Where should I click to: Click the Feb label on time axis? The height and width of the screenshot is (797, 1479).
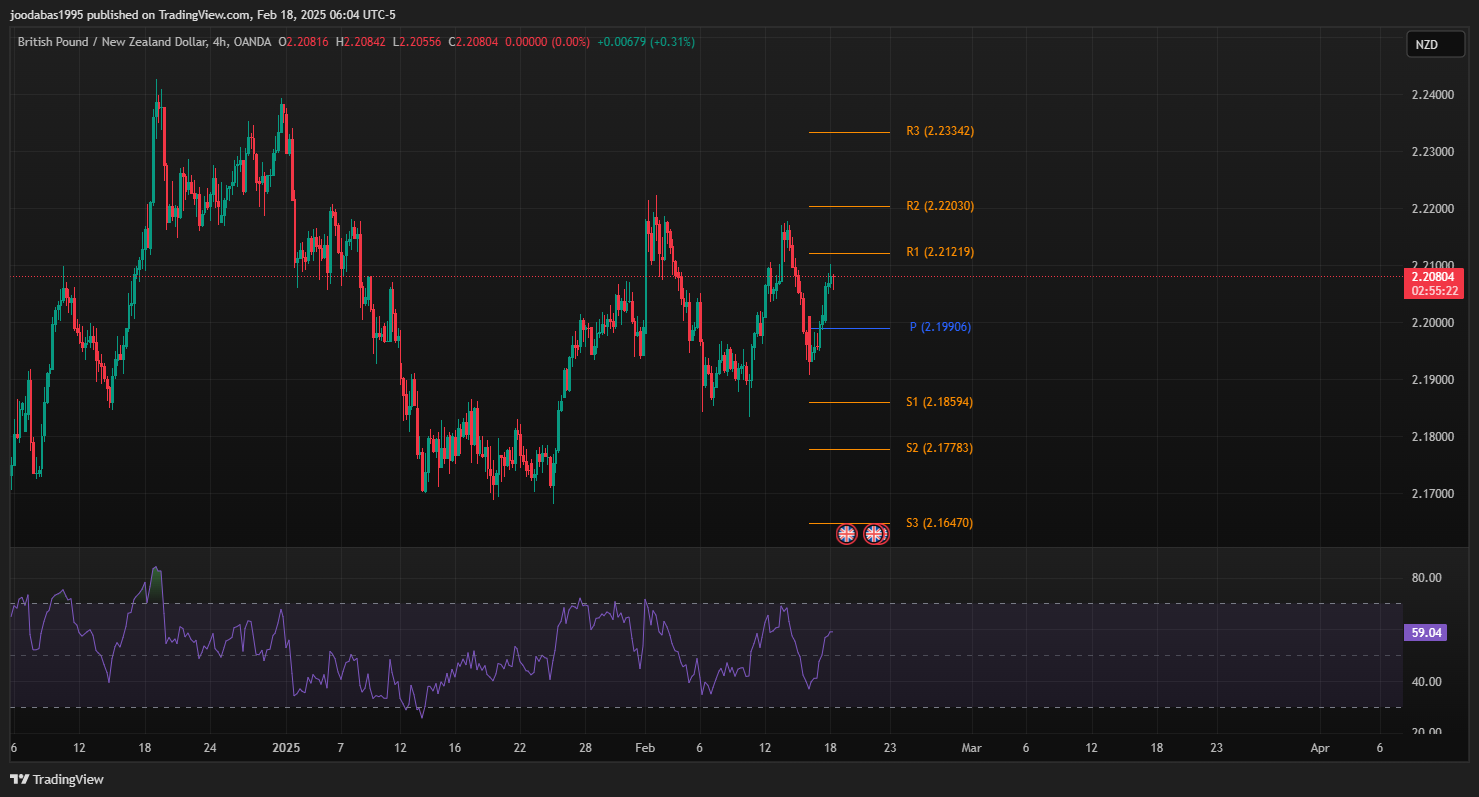pos(645,748)
